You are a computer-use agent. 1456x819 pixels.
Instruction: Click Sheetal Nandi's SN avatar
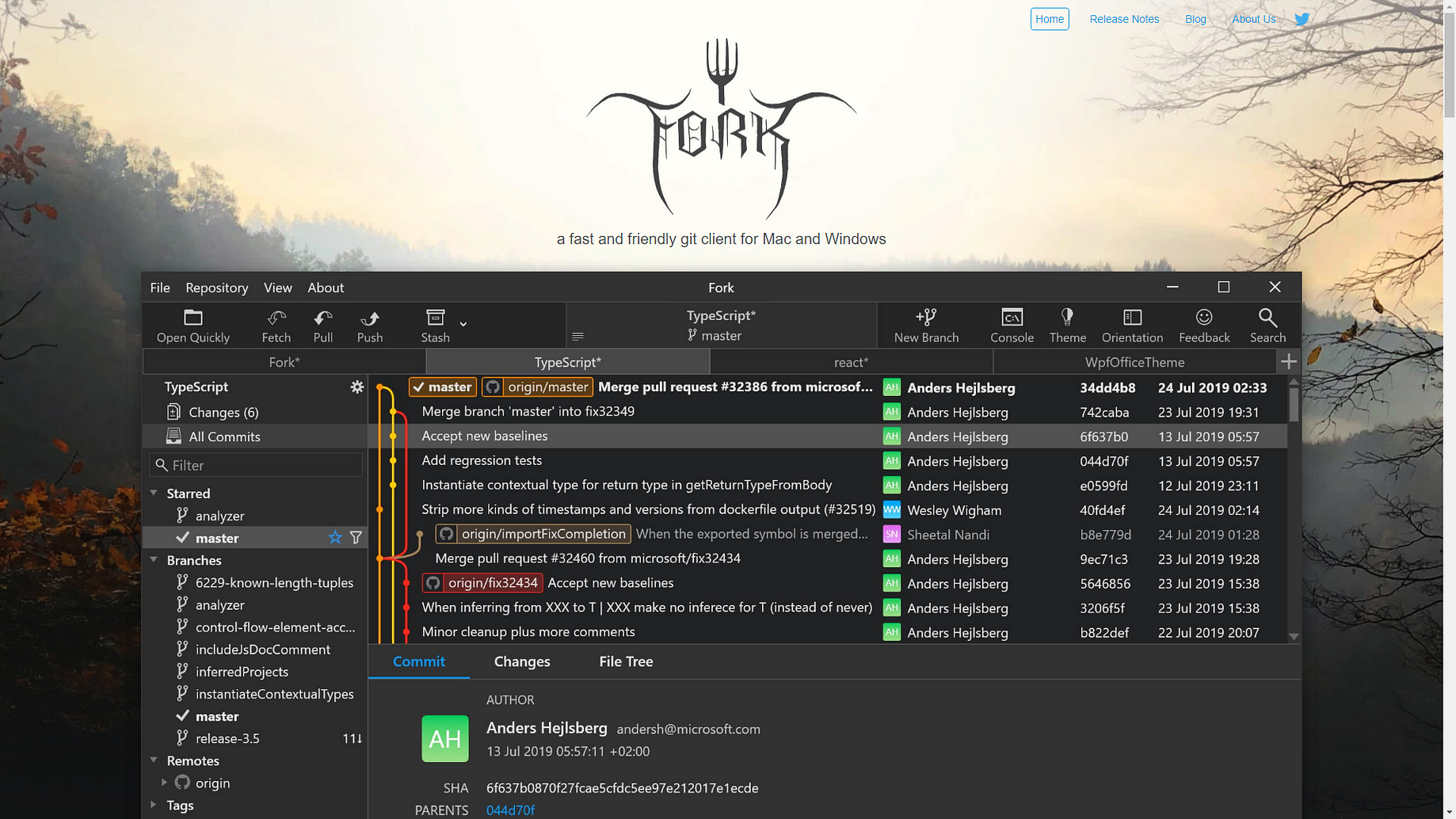coord(892,534)
